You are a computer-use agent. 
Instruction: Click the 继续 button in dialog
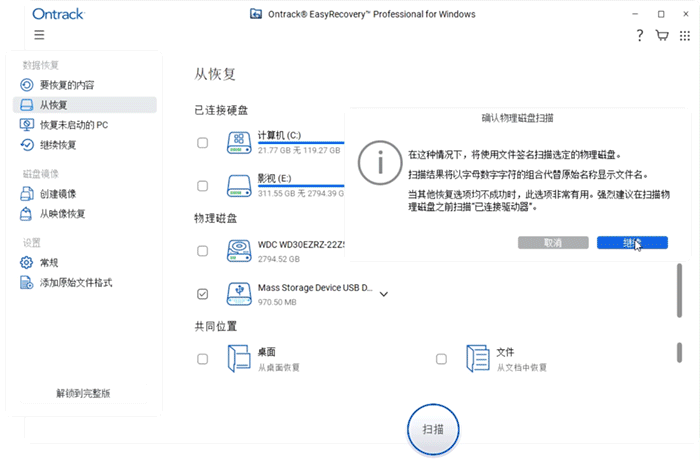tap(632, 243)
